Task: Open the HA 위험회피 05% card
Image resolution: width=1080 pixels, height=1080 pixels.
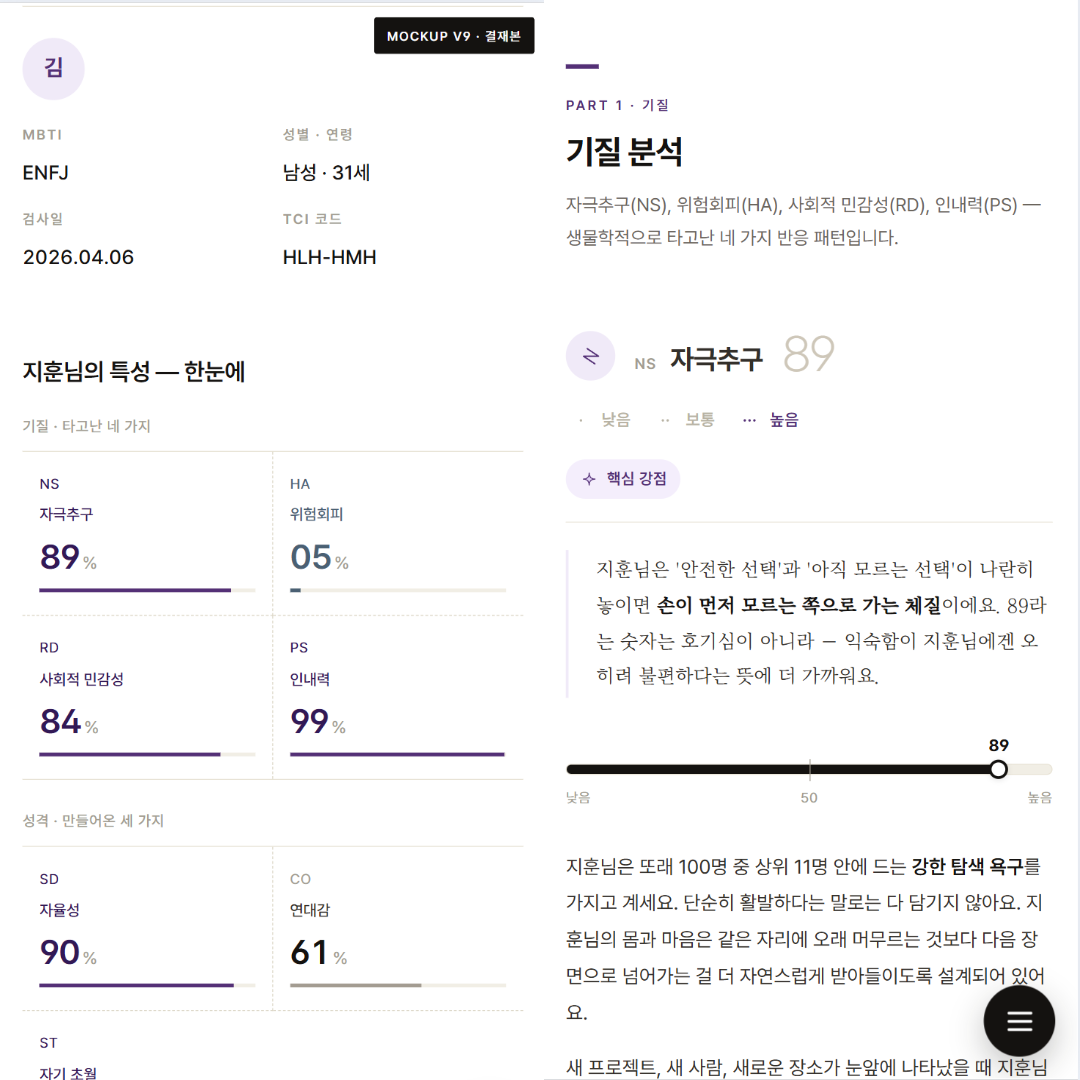Action: coord(398,534)
